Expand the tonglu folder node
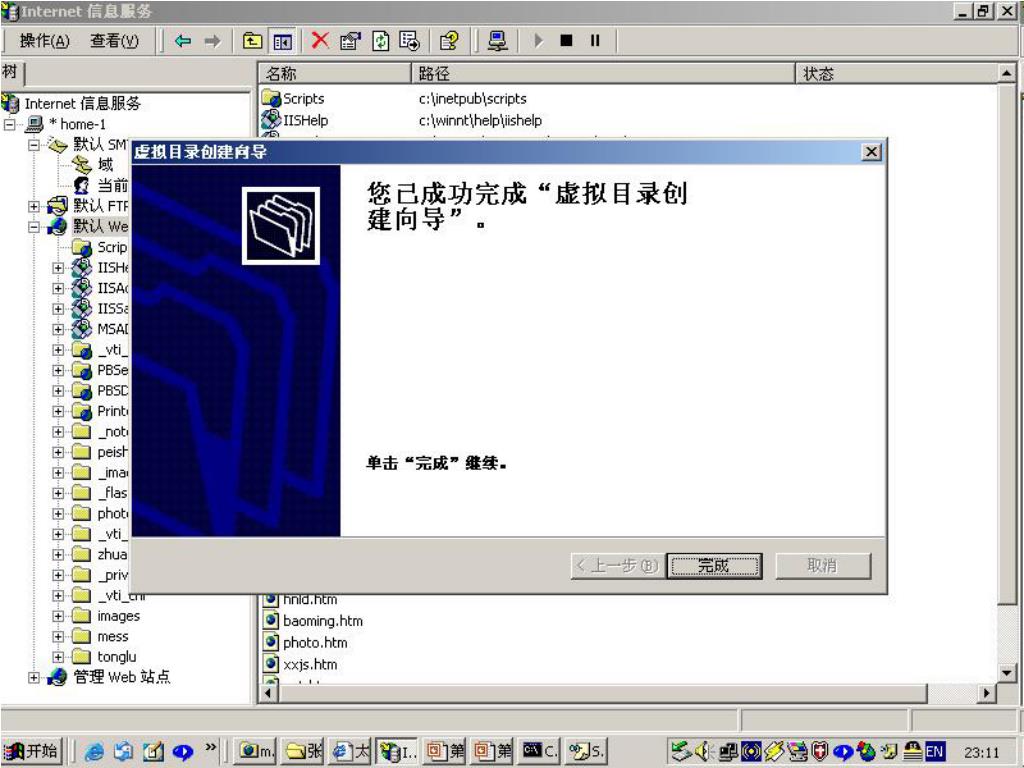The width and height of the screenshot is (1024, 768). point(58,657)
